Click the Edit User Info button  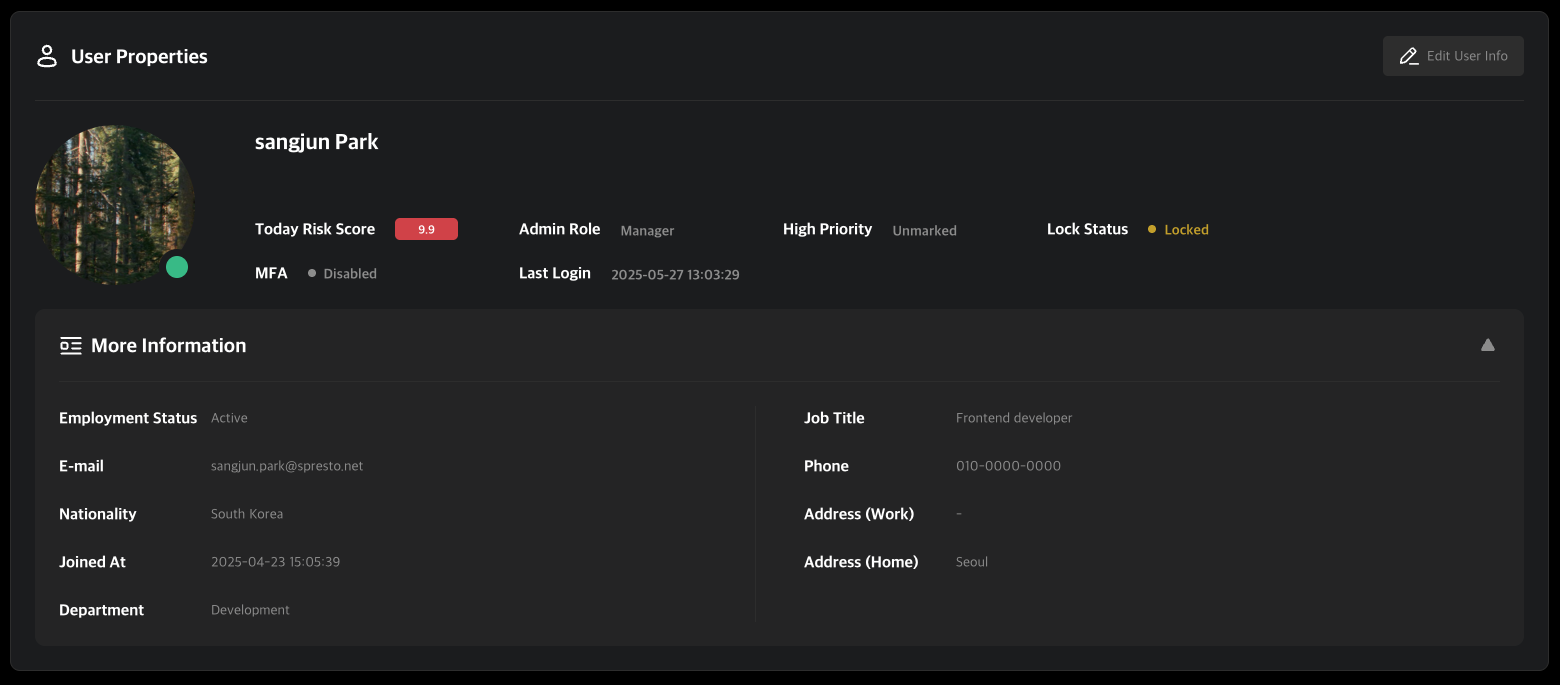coord(1452,56)
